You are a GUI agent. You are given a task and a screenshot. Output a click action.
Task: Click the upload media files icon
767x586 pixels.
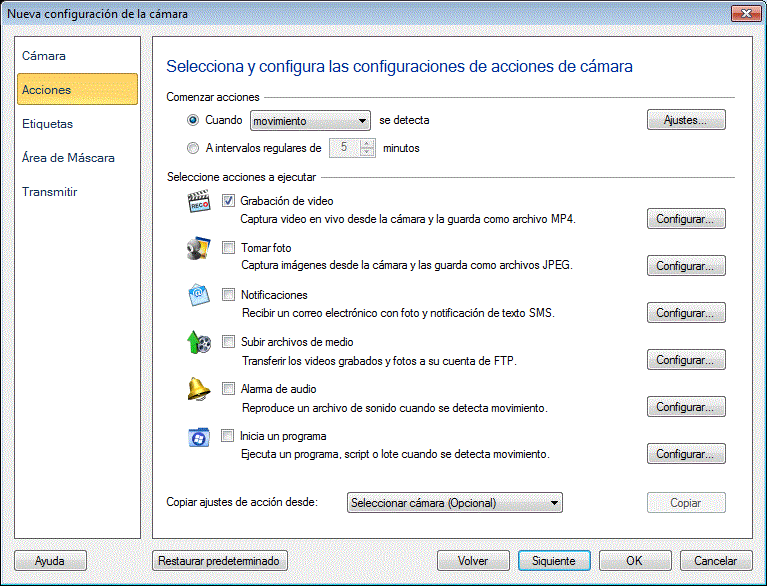(198, 344)
